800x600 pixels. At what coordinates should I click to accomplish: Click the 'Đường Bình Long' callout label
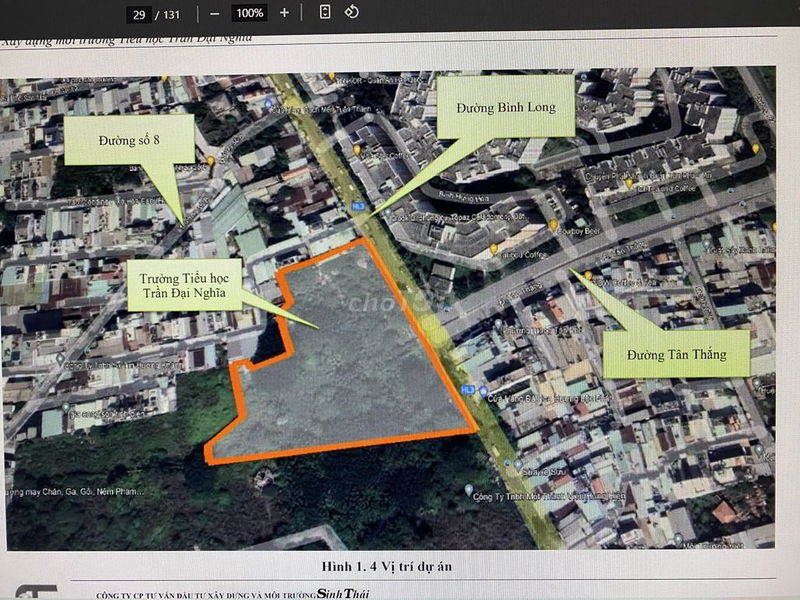coord(505,106)
